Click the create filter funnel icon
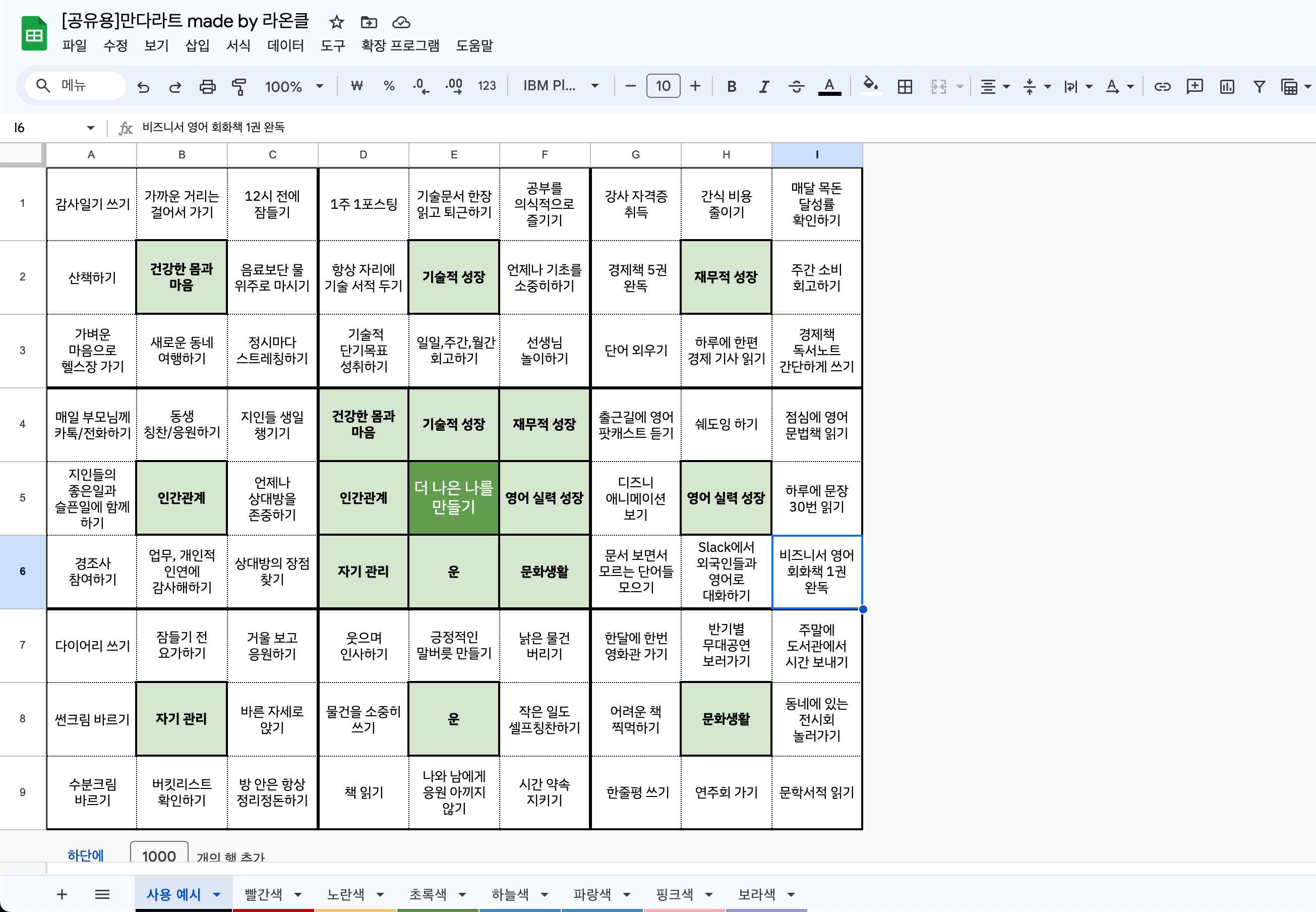 coord(1259,87)
